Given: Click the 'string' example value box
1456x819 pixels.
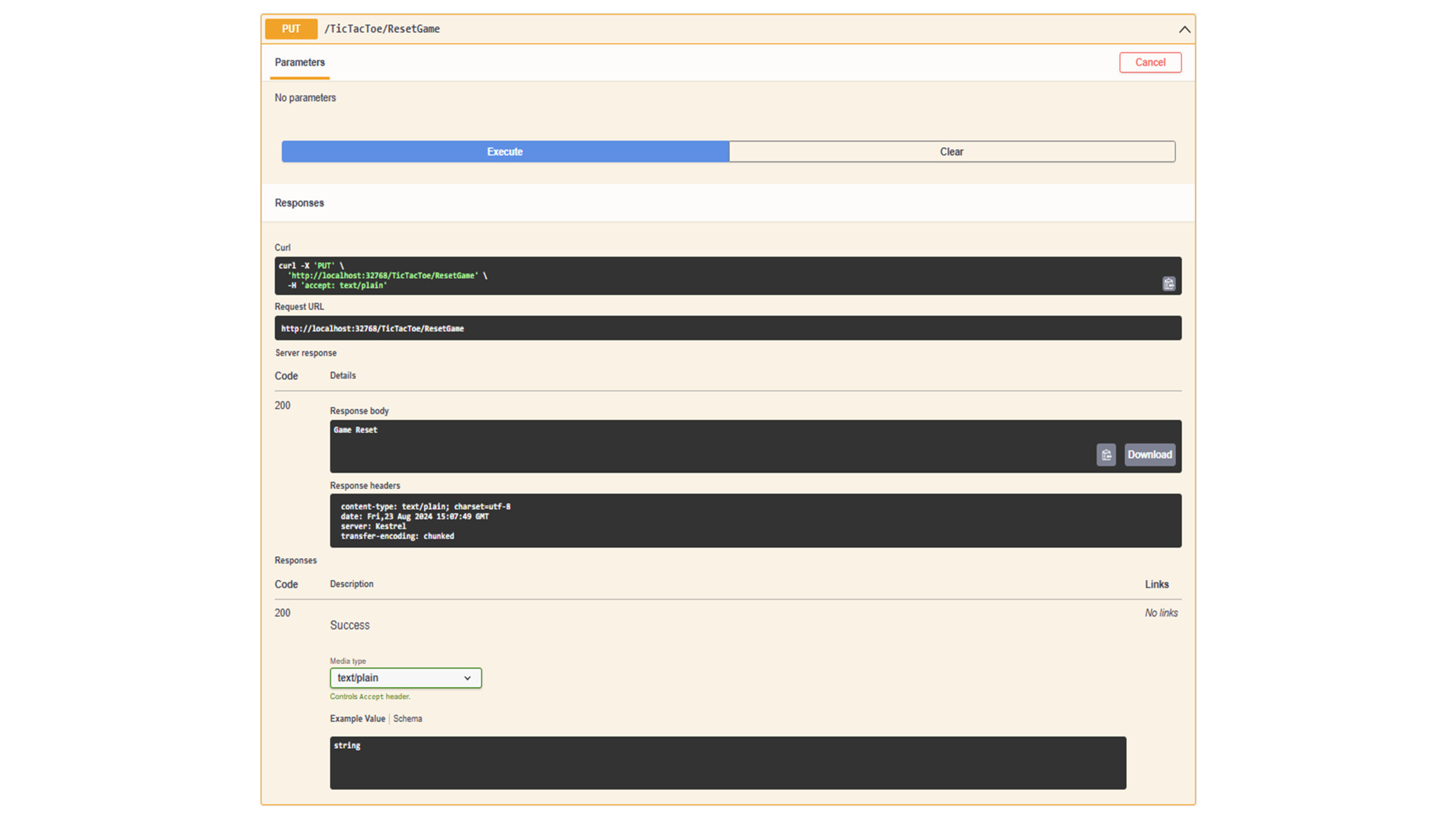Looking at the screenshot, I should (728, 763).
